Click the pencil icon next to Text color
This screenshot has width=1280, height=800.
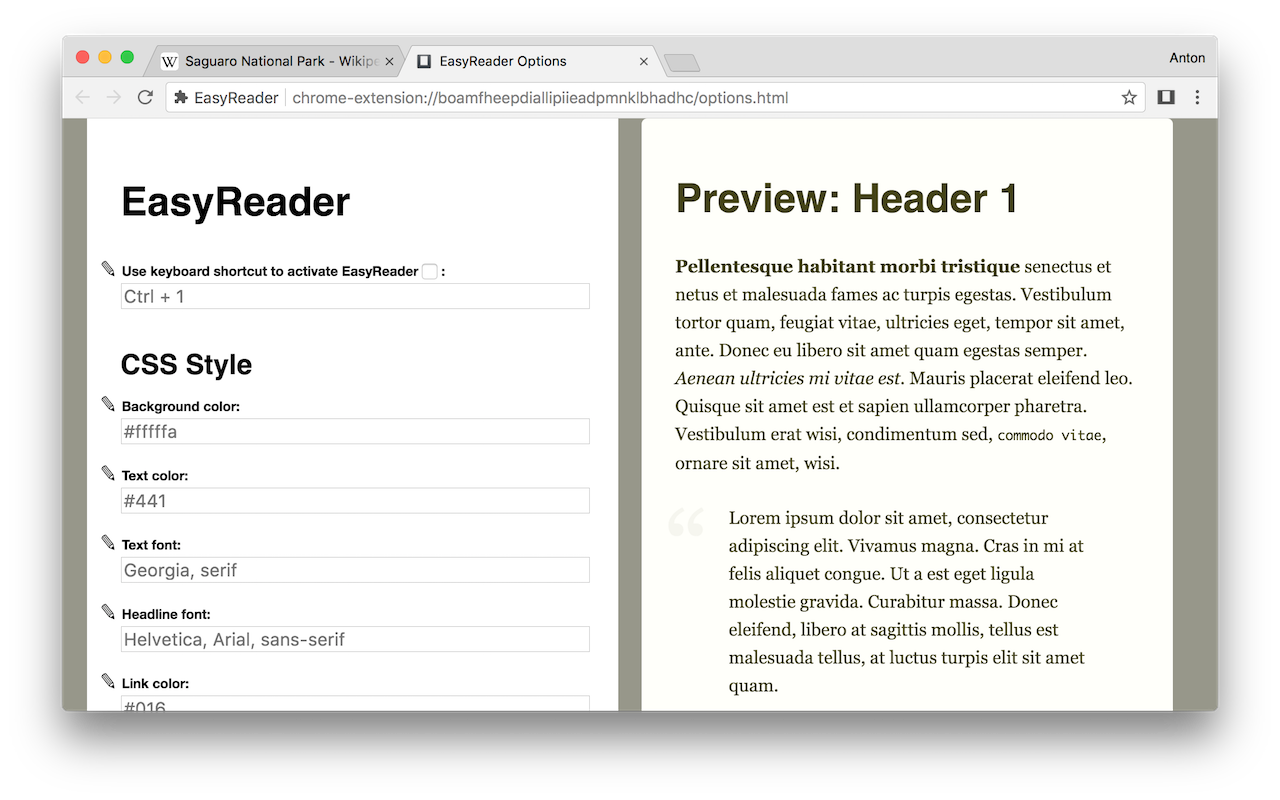pos(108,473)
